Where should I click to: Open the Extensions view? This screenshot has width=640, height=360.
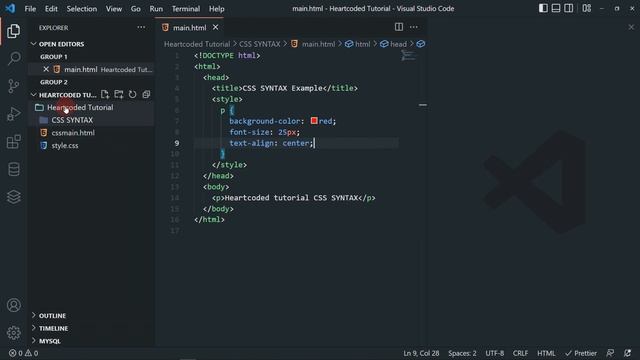[13, 142]
